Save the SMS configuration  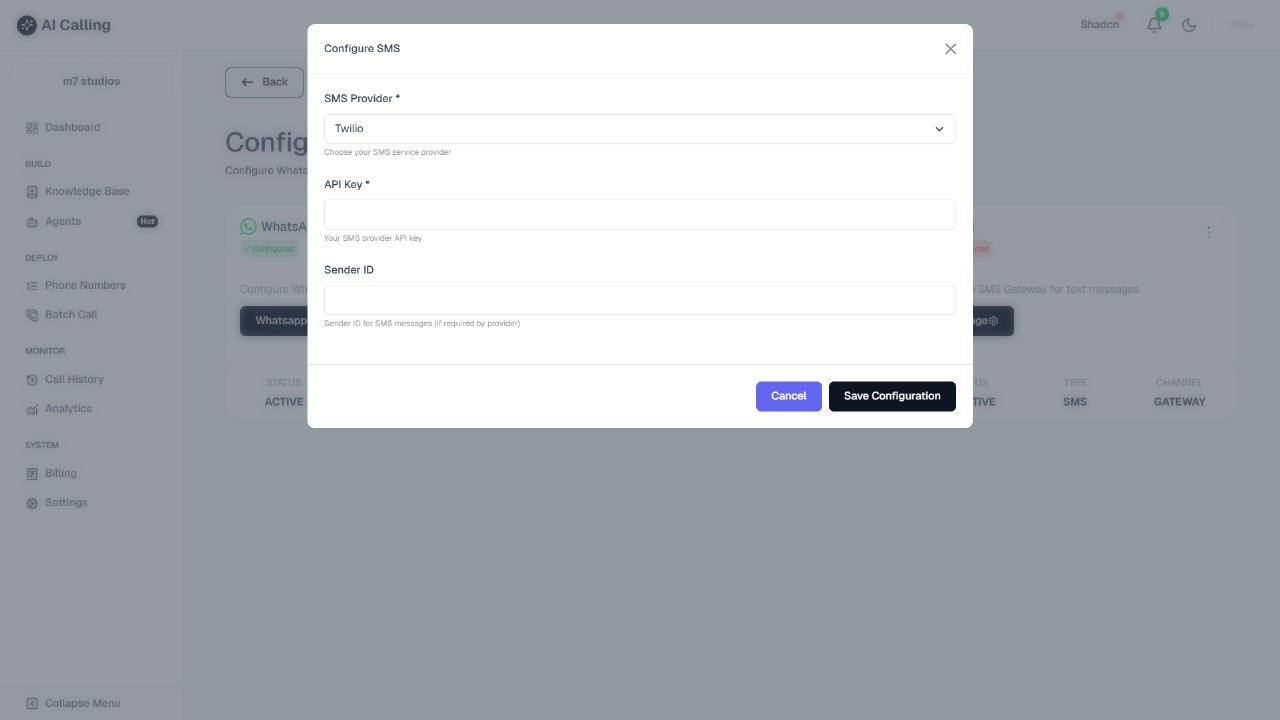892,396
